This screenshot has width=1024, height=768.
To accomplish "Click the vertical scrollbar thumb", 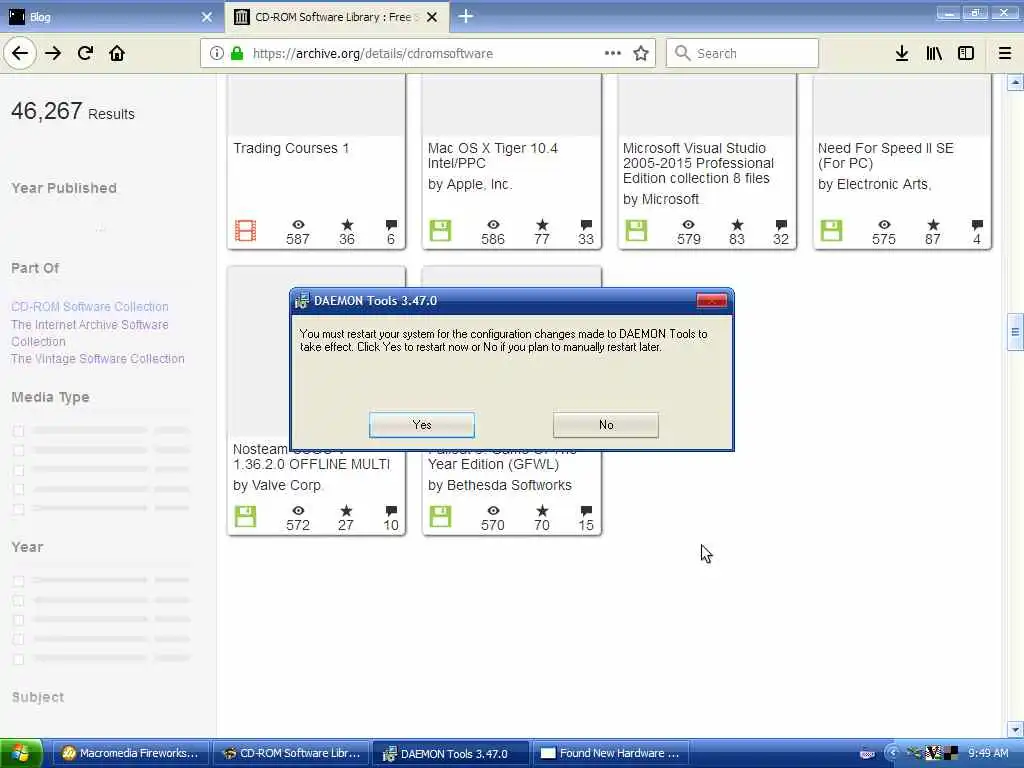I will coord(1015,332).
